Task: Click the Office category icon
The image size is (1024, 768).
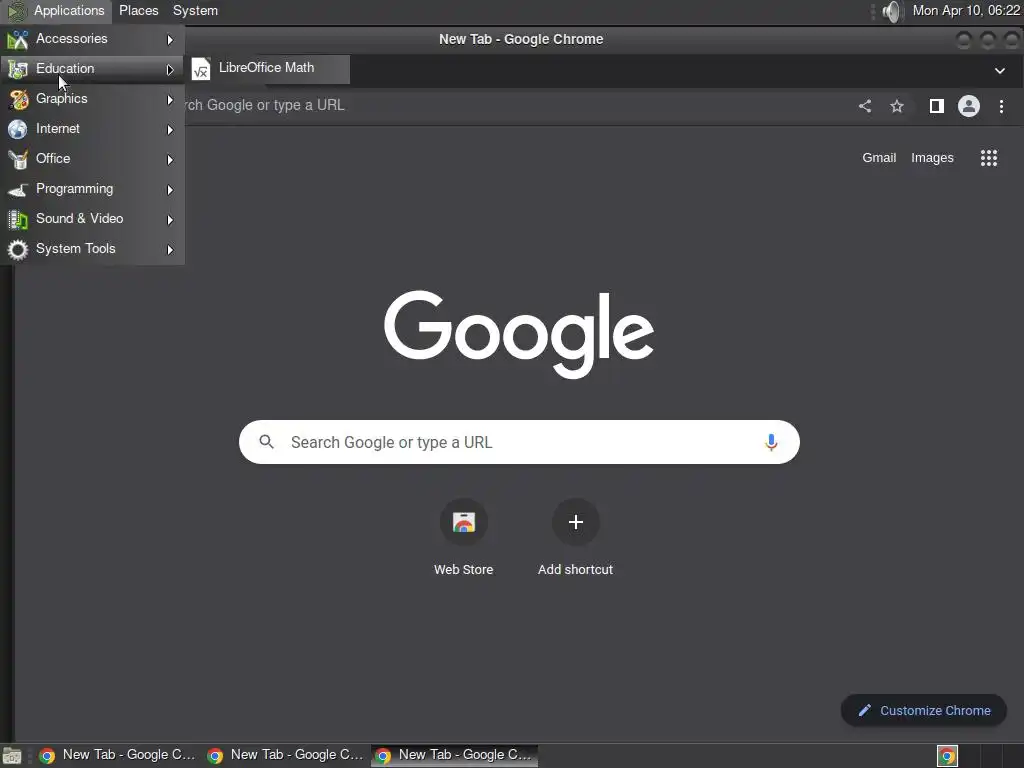Action: click(x=18, y=159)
